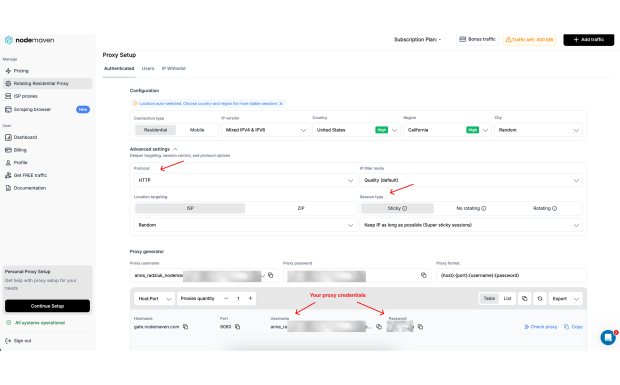
Task: Check All systems operational status
Action: (x=36, y=323)
